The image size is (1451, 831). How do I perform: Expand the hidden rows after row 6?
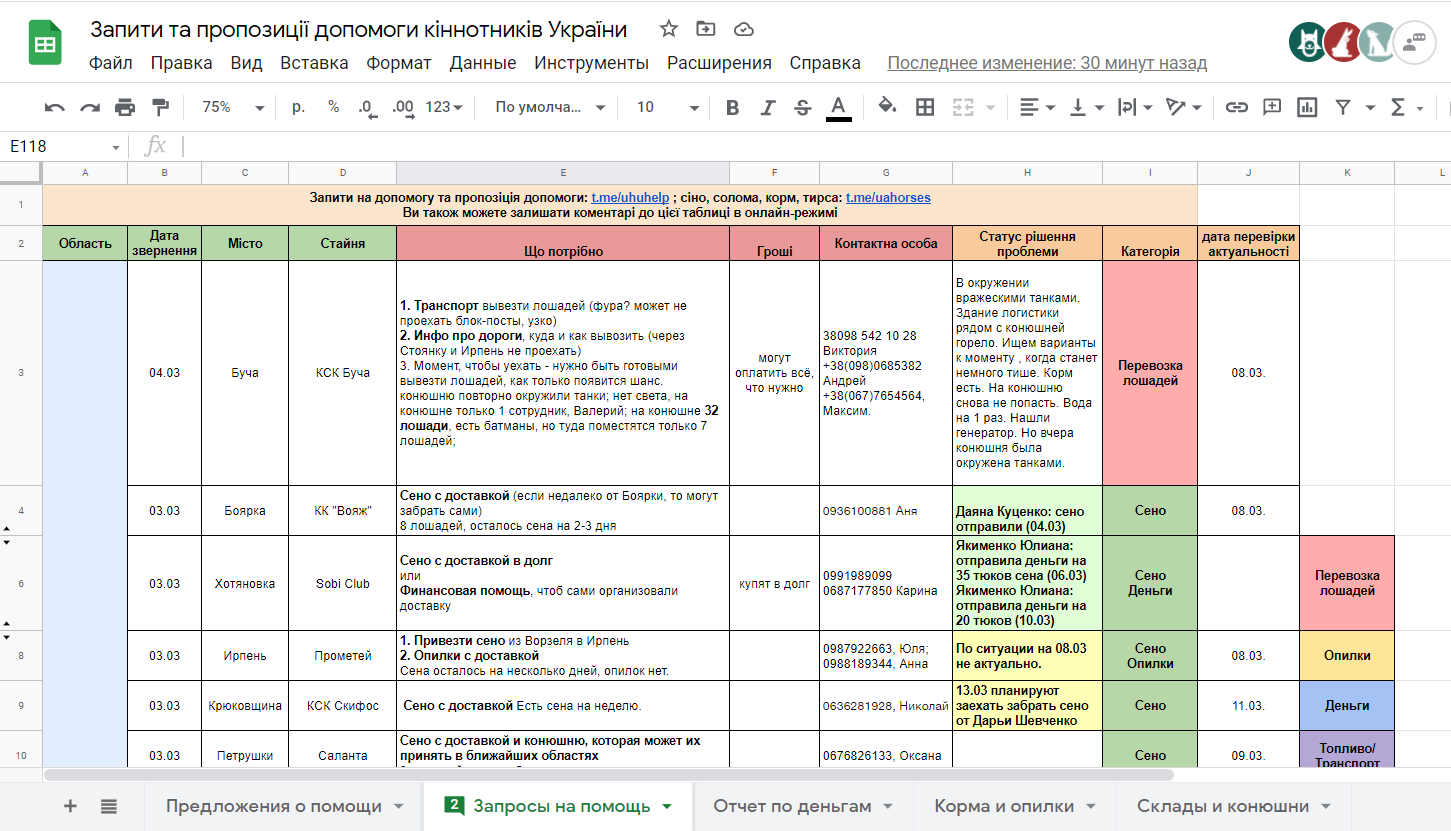[6, 622]
